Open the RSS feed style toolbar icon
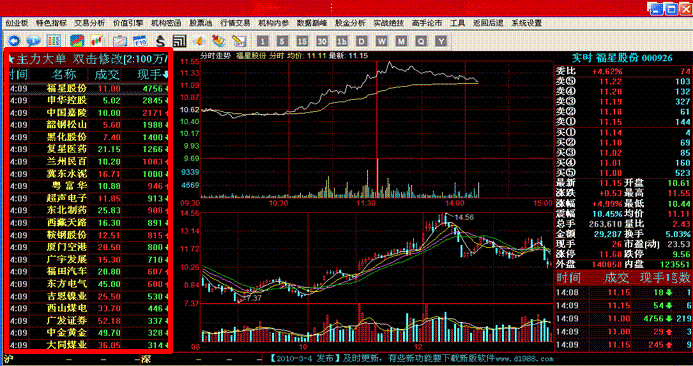Viewport: 693px width, 366px height. (179, 41)
